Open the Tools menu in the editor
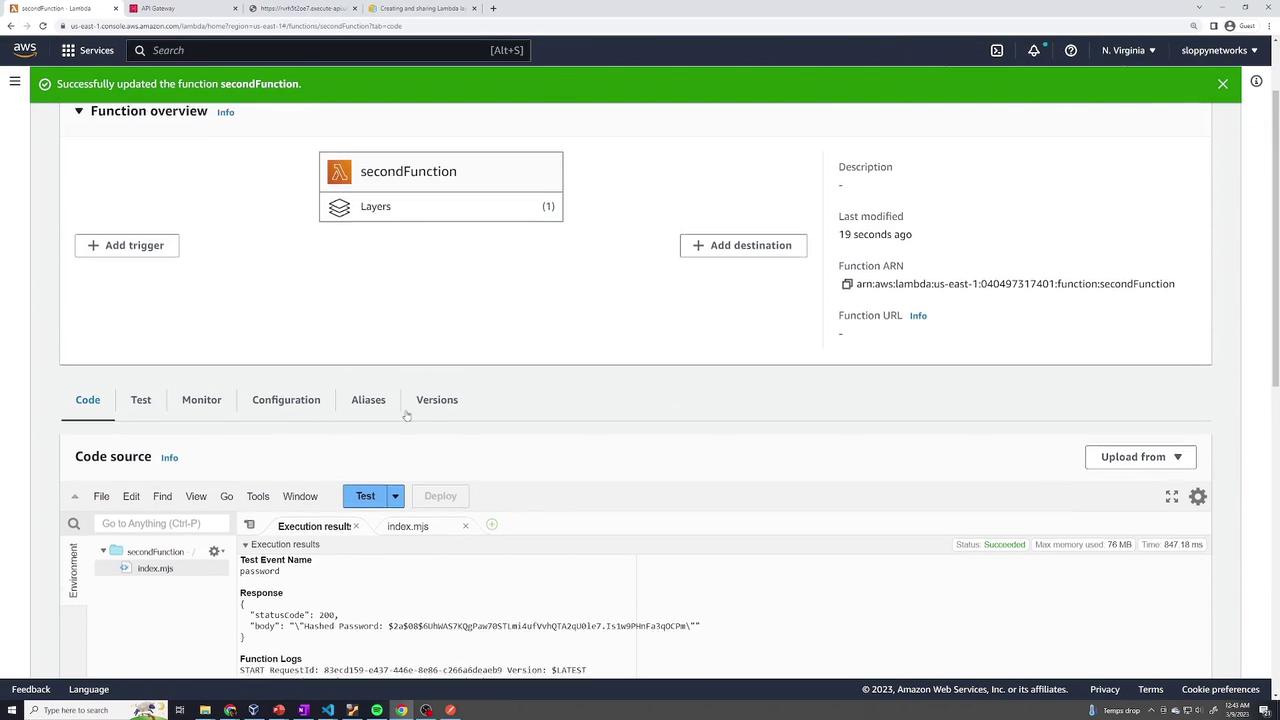 click(258, 496)
